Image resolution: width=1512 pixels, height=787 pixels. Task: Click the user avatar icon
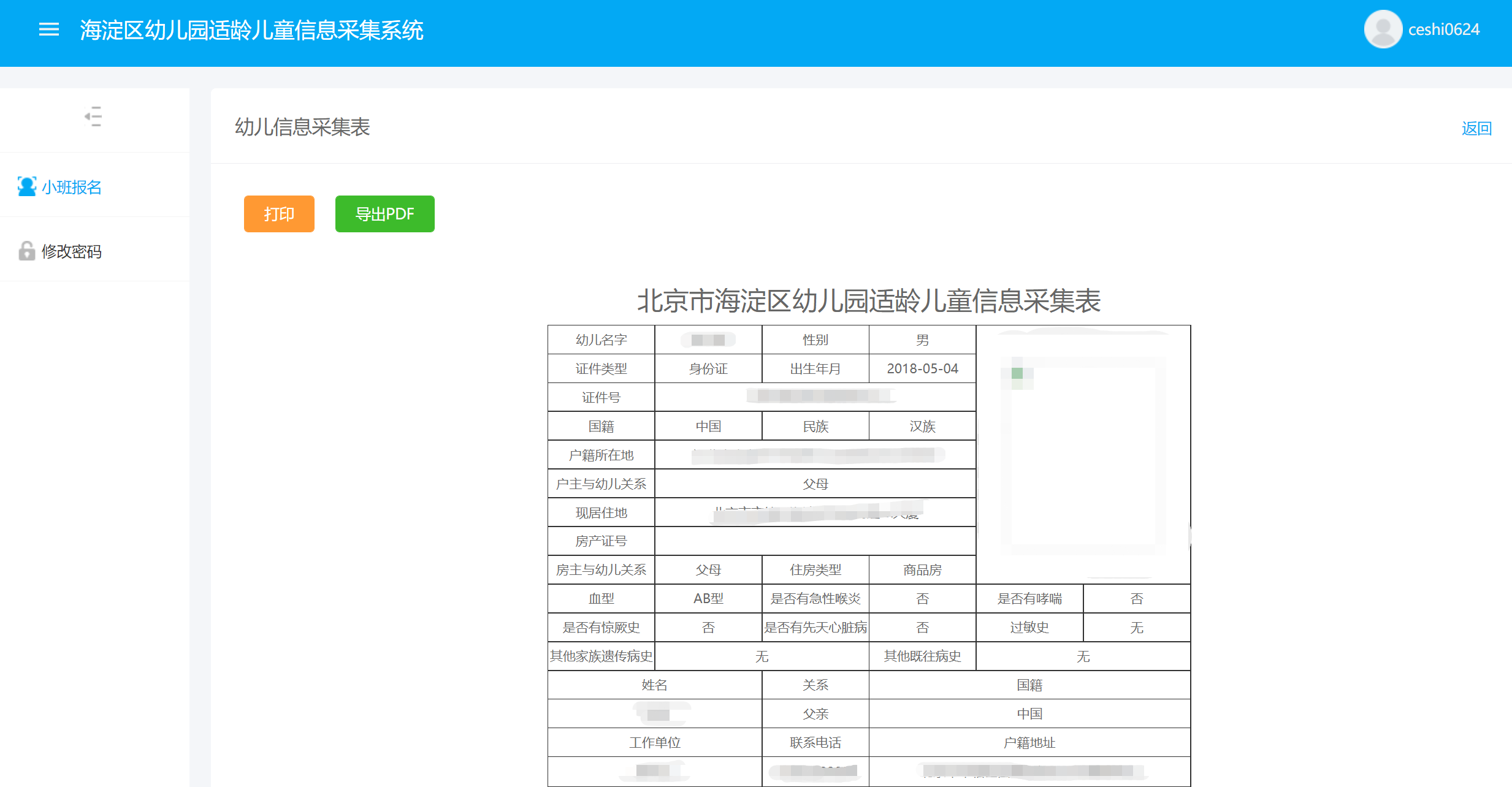tap(1382, 29)
